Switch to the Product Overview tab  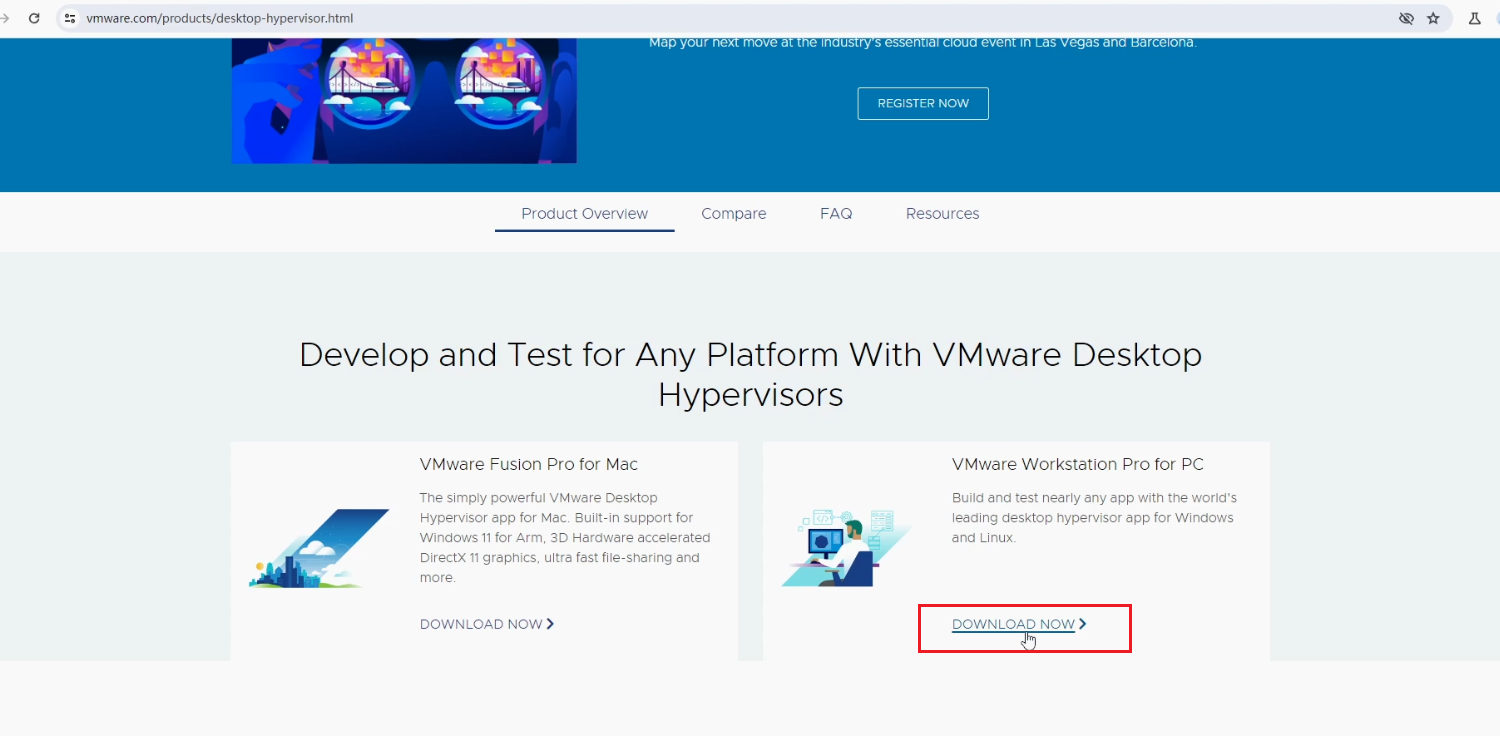(x=584, y=213)
